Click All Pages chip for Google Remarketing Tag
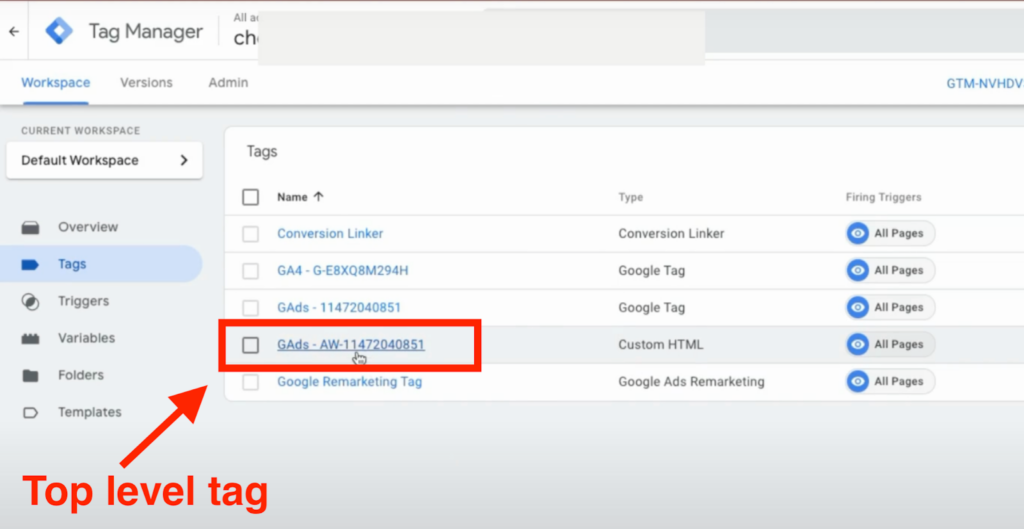The height and width of the screenshot is (529, 1024). pyautogui.click(x=891, y=381)
